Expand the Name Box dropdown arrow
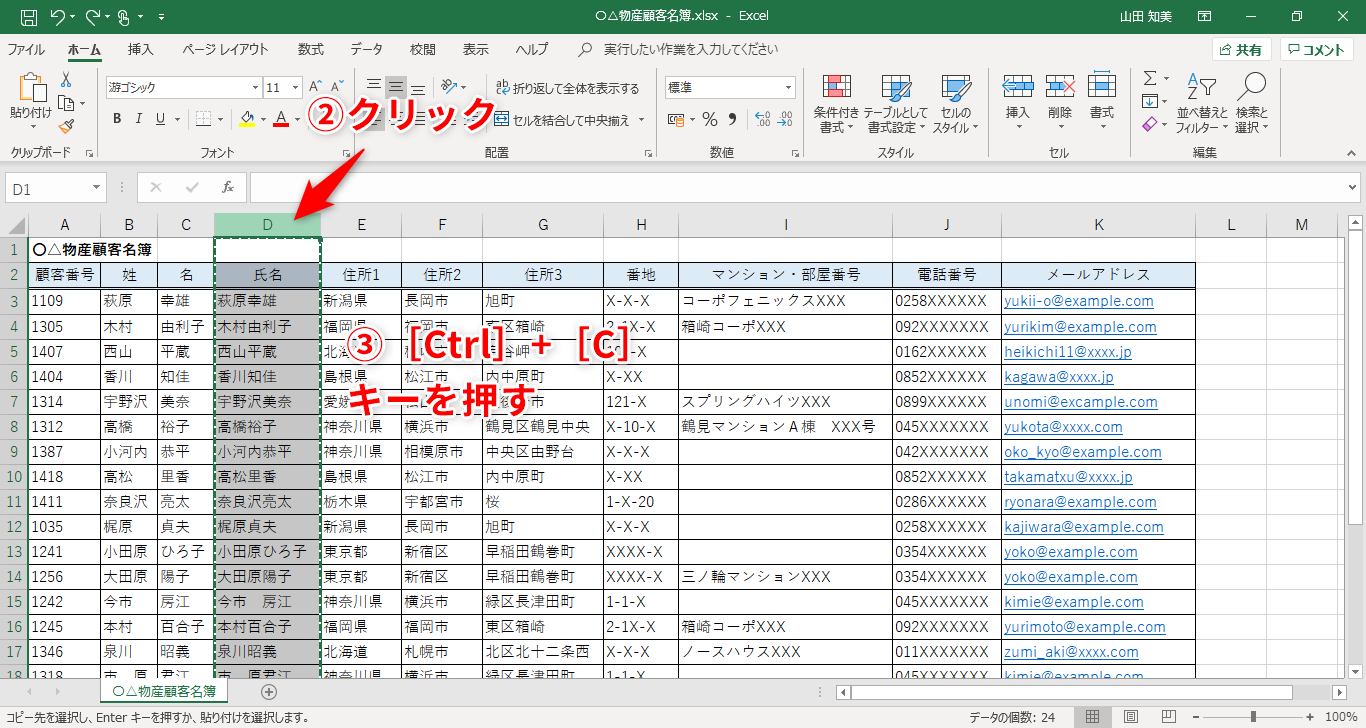 pos(97,187)
